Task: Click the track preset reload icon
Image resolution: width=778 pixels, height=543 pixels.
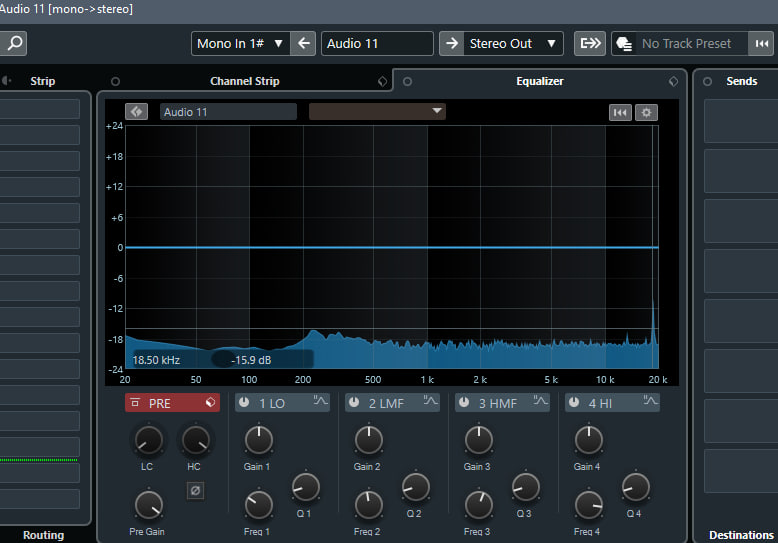Action: click(761, 44)
